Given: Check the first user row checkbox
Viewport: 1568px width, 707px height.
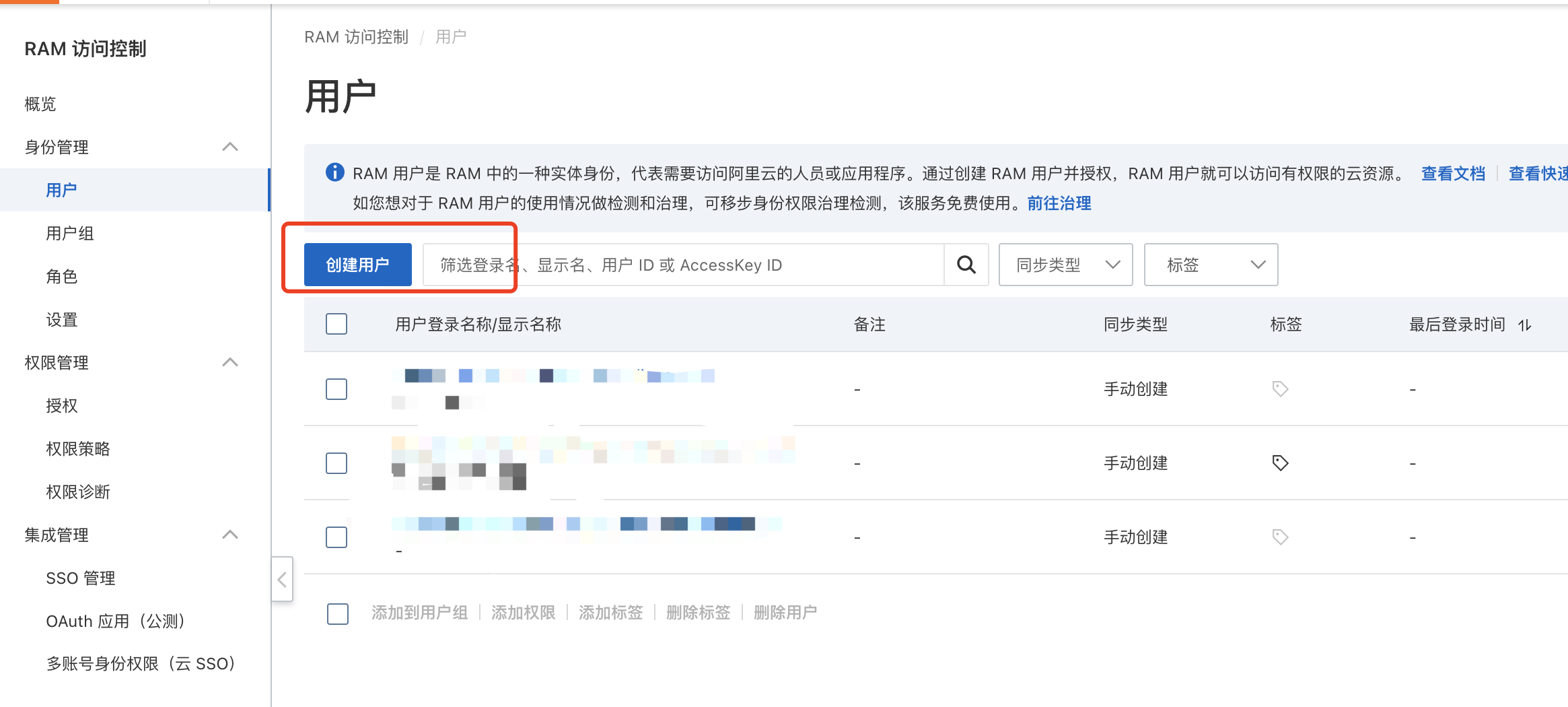Looking at the screenshot, I should [336, 389].
